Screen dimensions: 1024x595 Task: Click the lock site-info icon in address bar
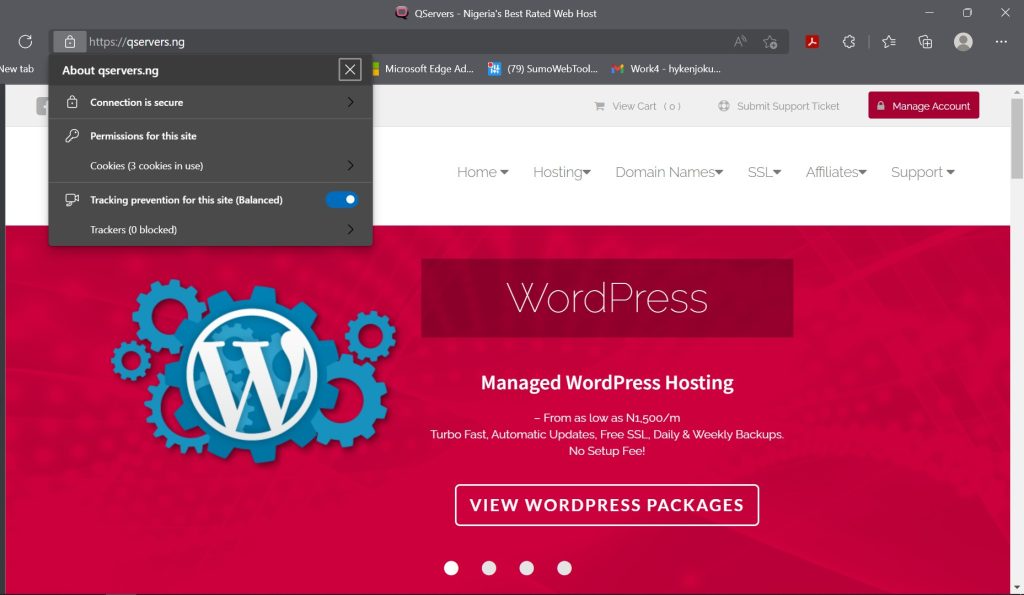pos(70,42)
